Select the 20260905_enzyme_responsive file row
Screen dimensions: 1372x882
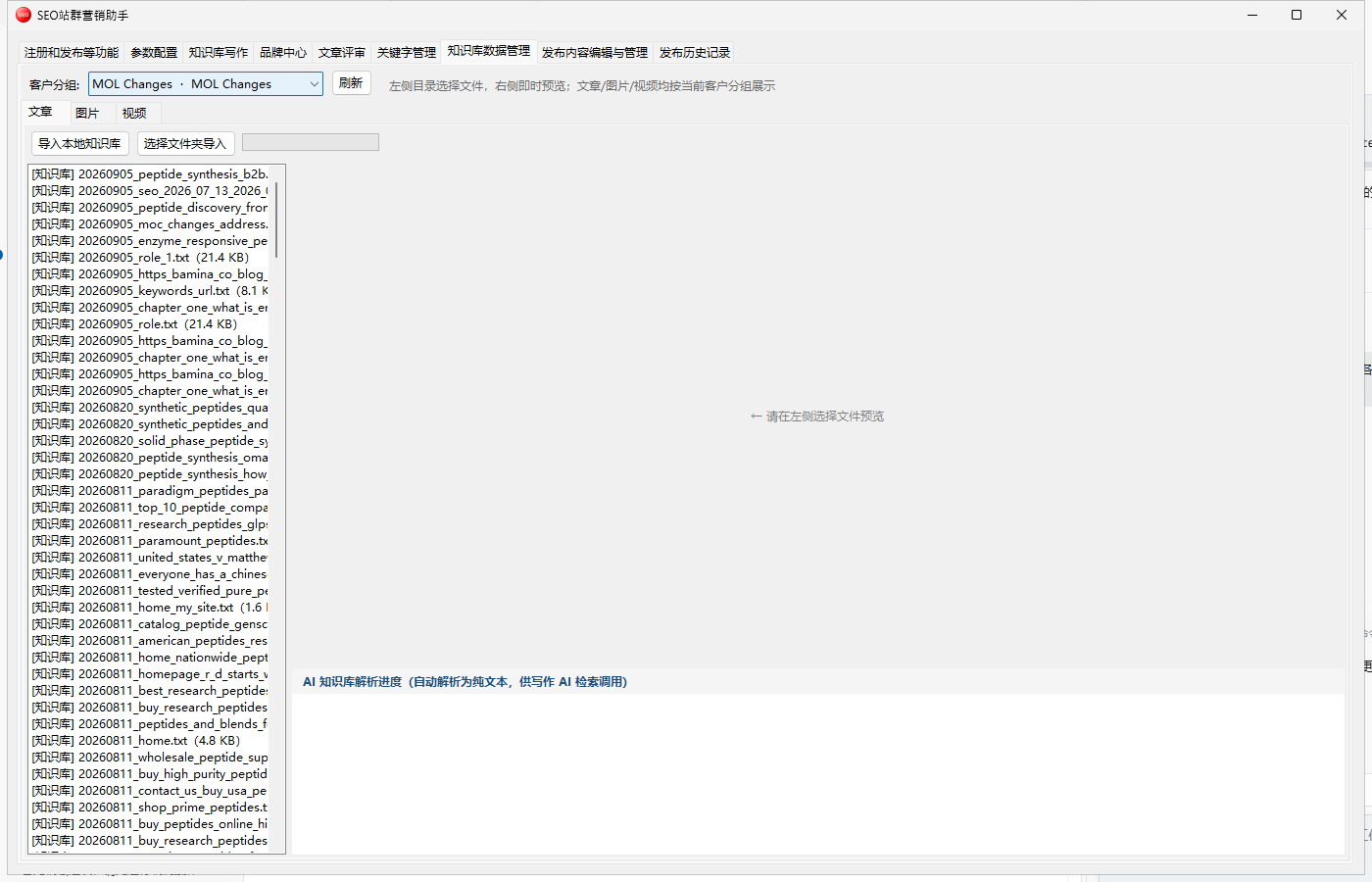(x=149, y=241)
